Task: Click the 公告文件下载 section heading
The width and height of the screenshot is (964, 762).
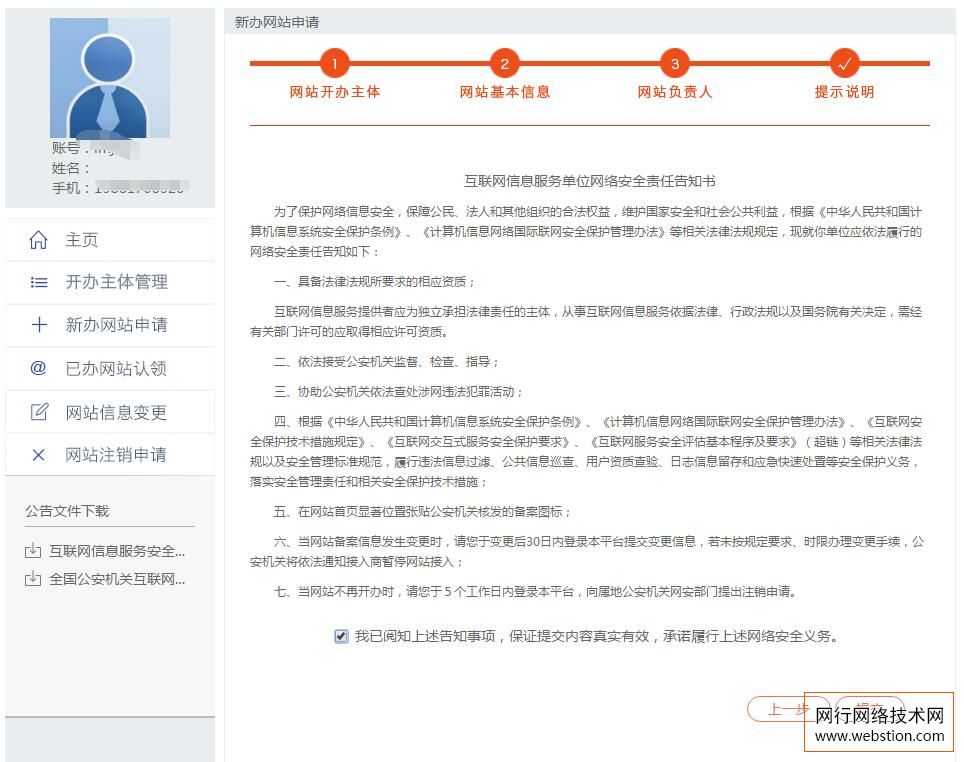Action: click(x=67, y=511)
